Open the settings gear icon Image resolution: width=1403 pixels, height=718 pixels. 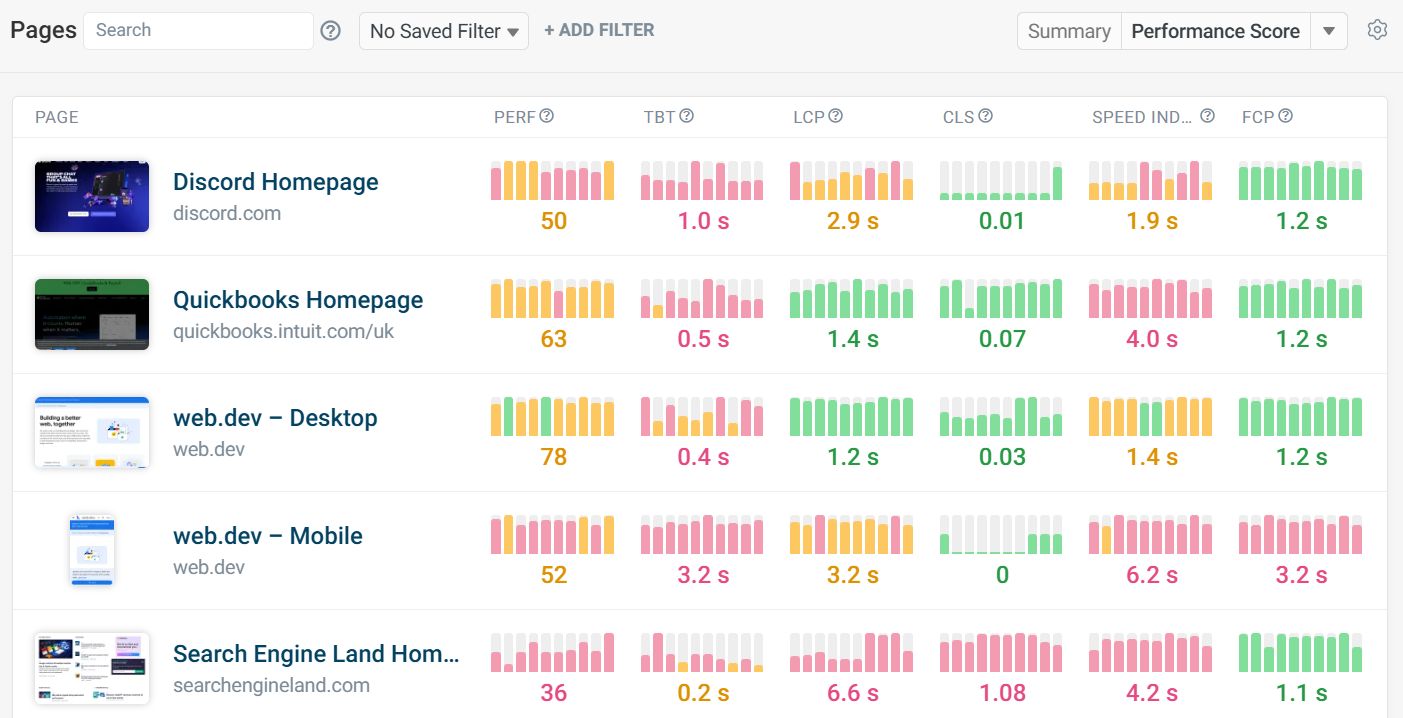[1377, 30]
